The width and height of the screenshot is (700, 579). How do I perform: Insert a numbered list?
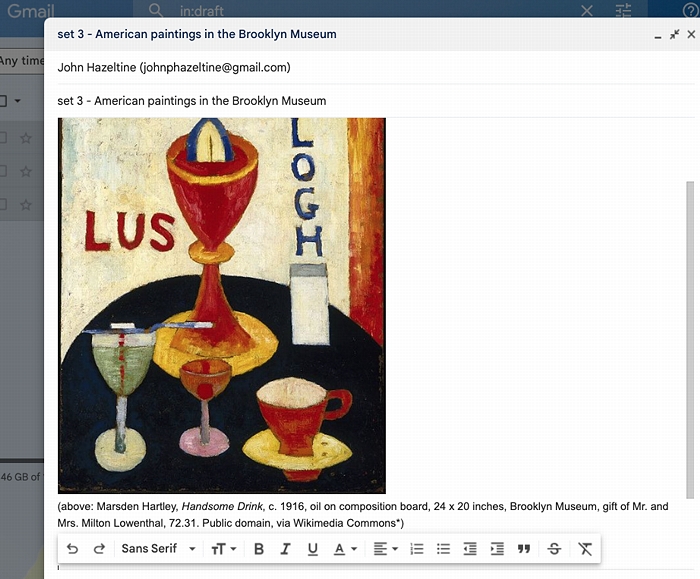click(417, 549)
